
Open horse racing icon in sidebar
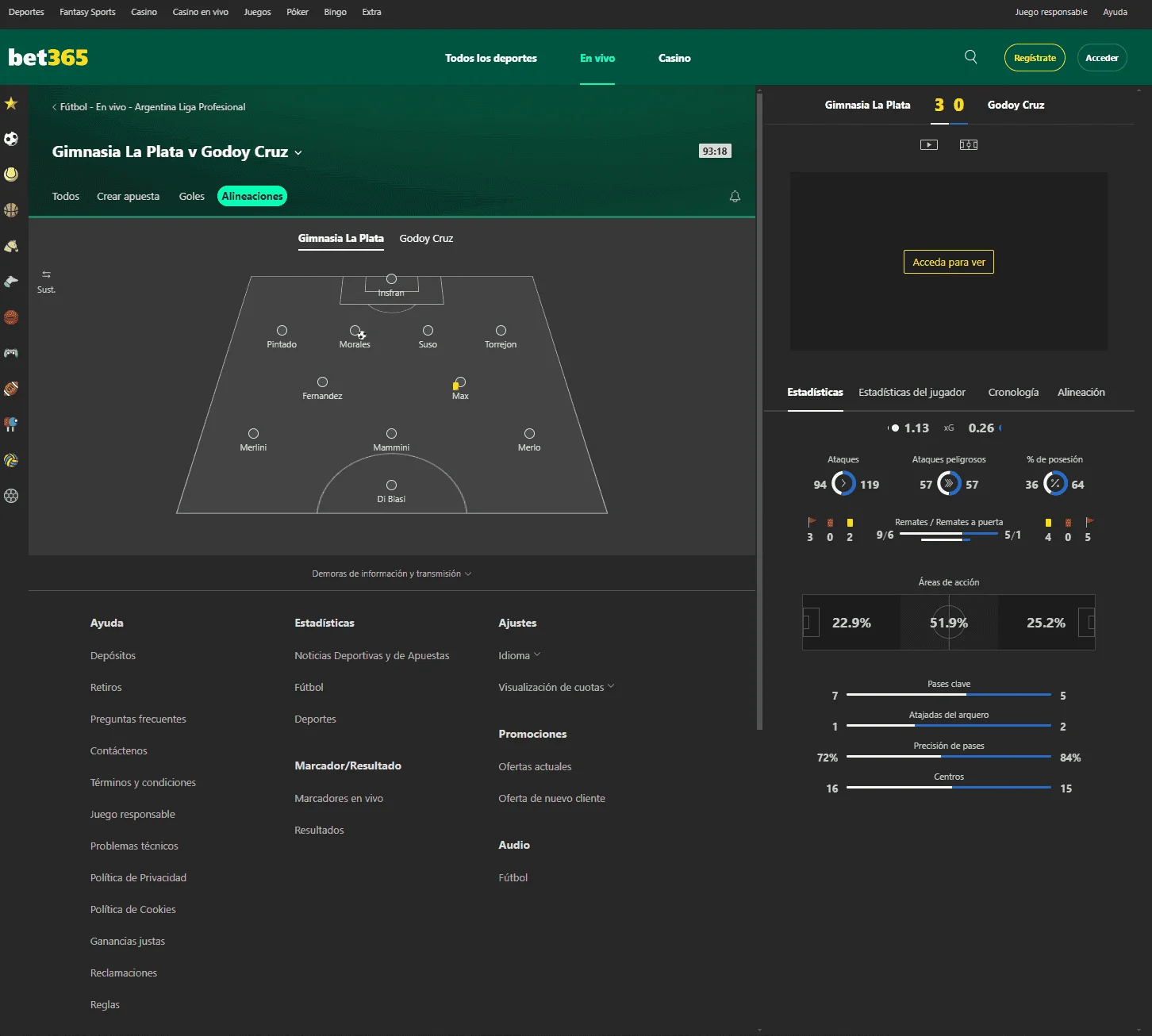tap(11, 246)
